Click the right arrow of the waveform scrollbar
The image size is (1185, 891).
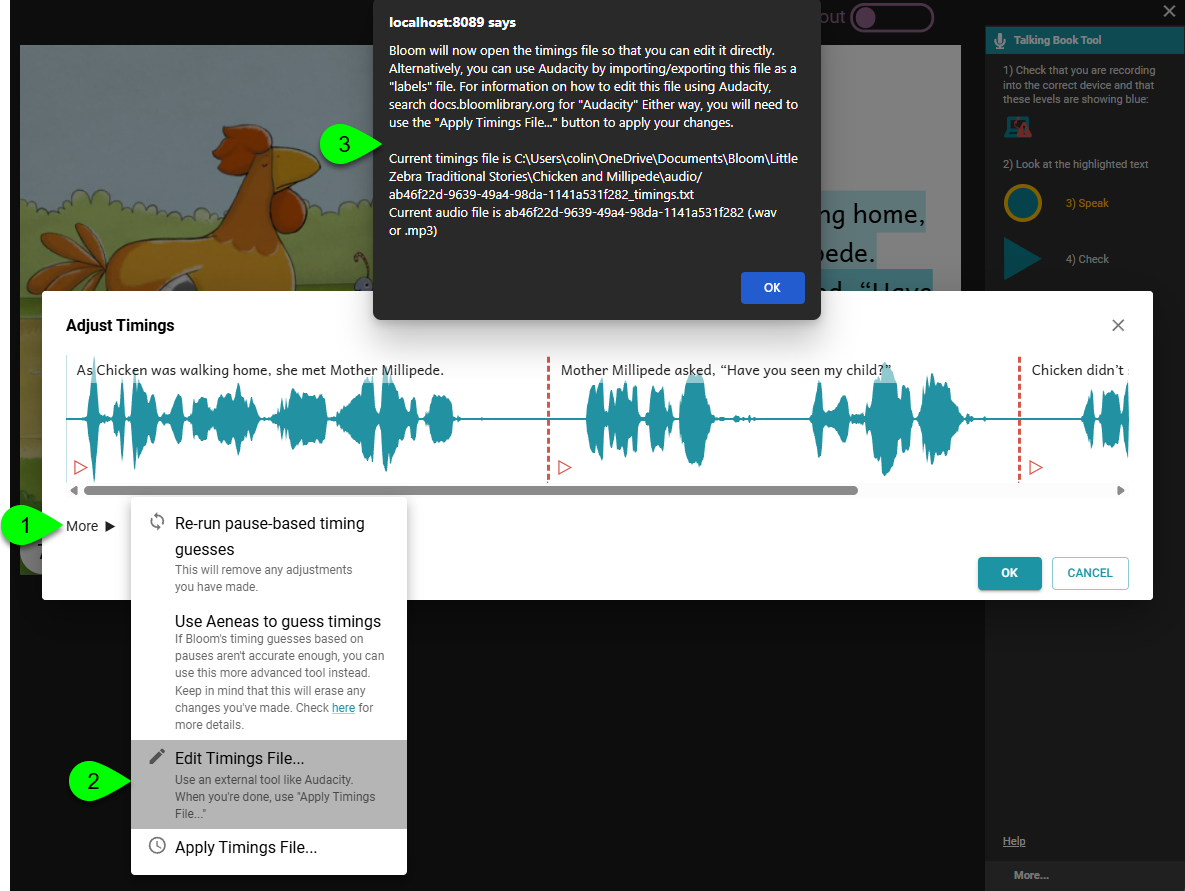(1121, 491)
